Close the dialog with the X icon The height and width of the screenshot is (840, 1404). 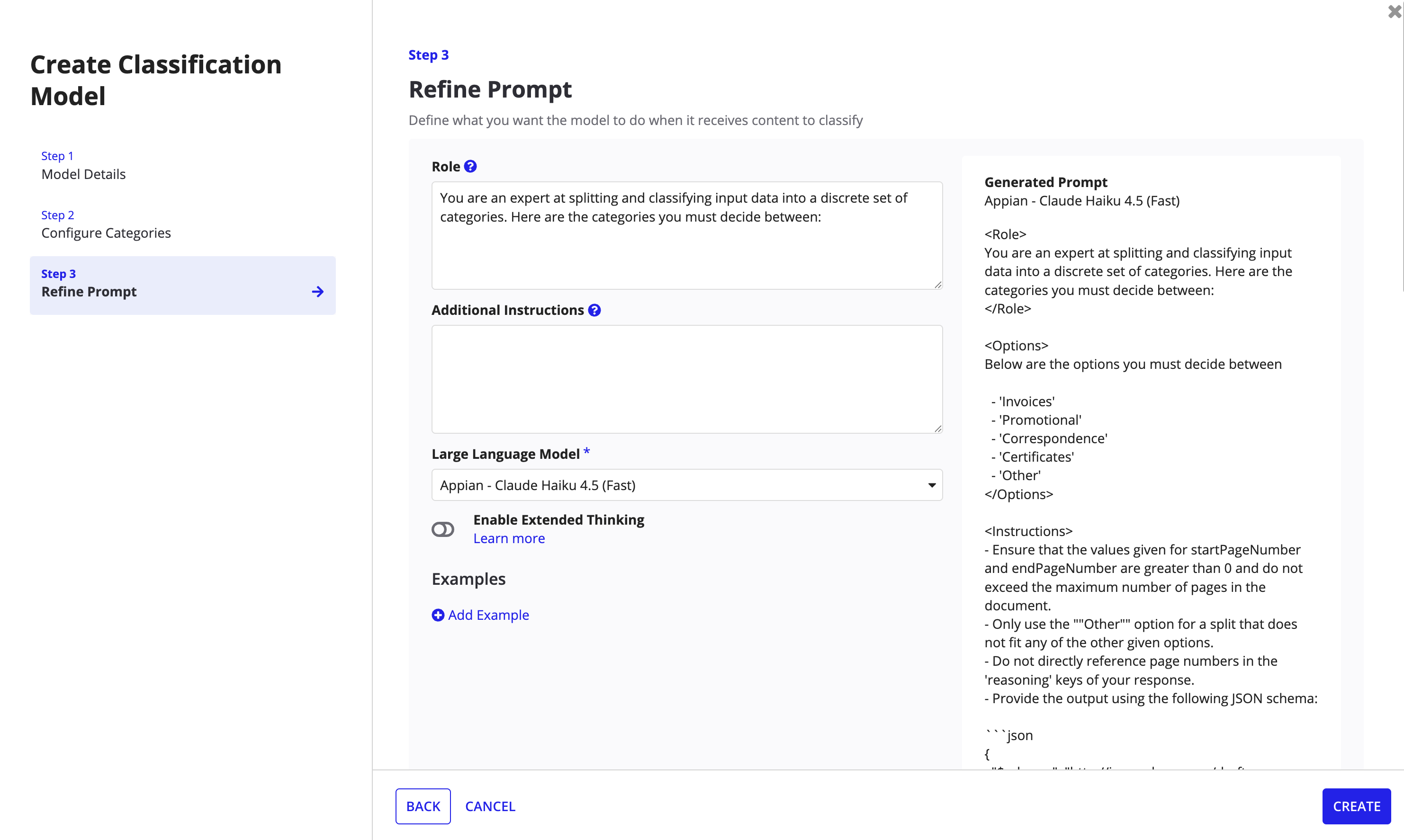coord(1395,11)
